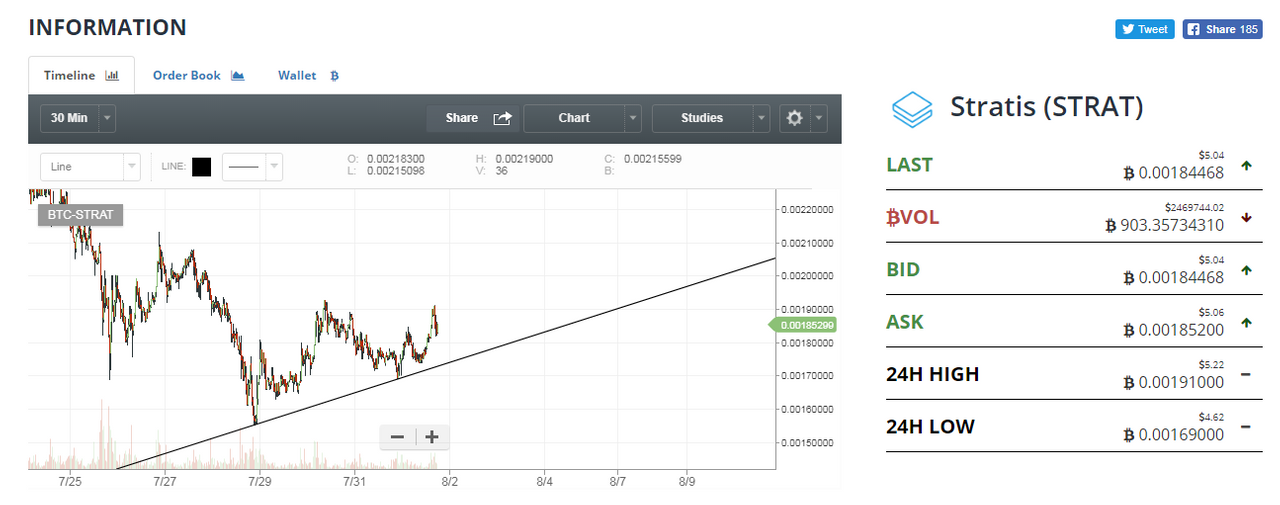Click the share export arrow icon
The width and height of the screenshot is (1280, 505).
(502, 118)
